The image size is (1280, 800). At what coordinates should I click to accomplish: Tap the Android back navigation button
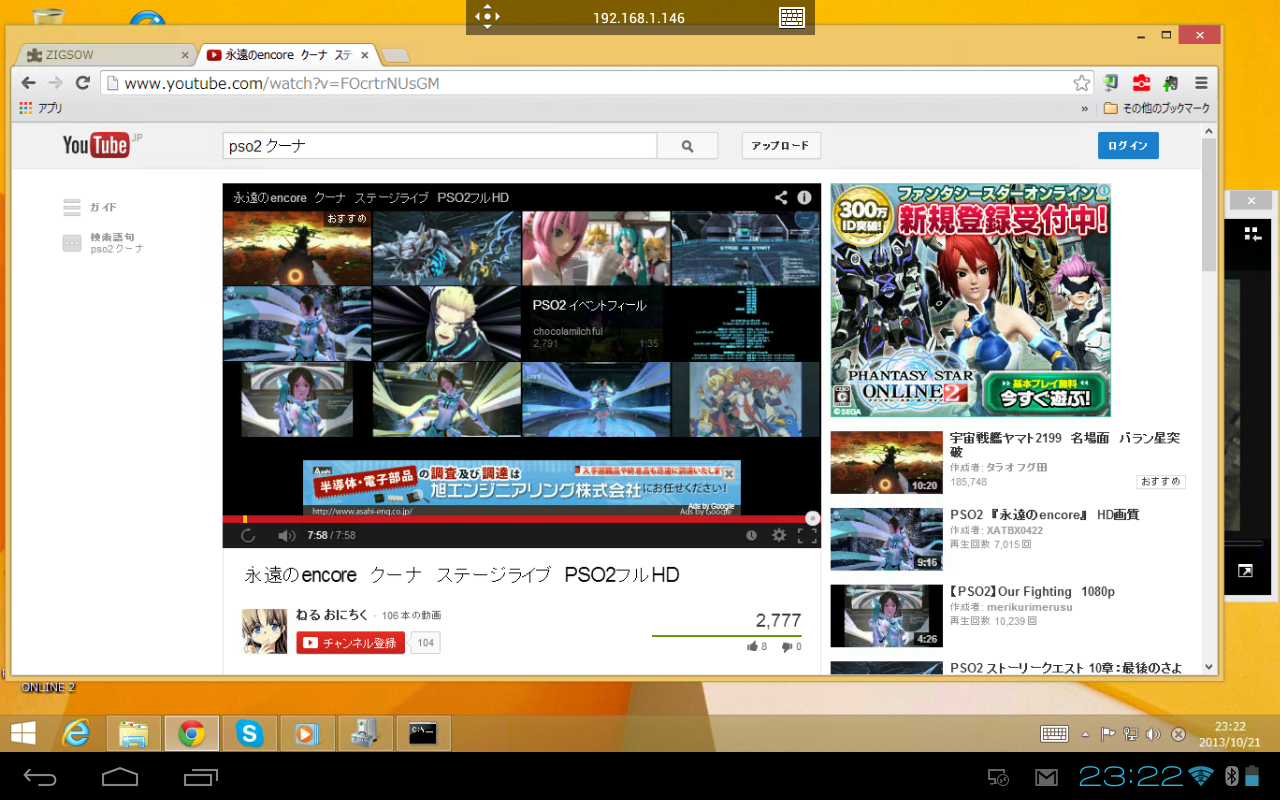tap(41, 777)
